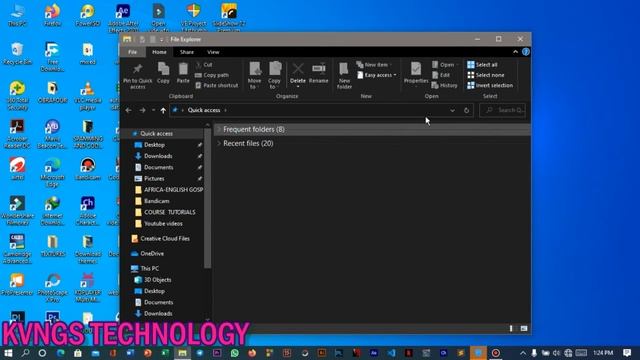Collapse the ribbon with the chevron
This screenshot has height=360, width=640.
(516, 52)
